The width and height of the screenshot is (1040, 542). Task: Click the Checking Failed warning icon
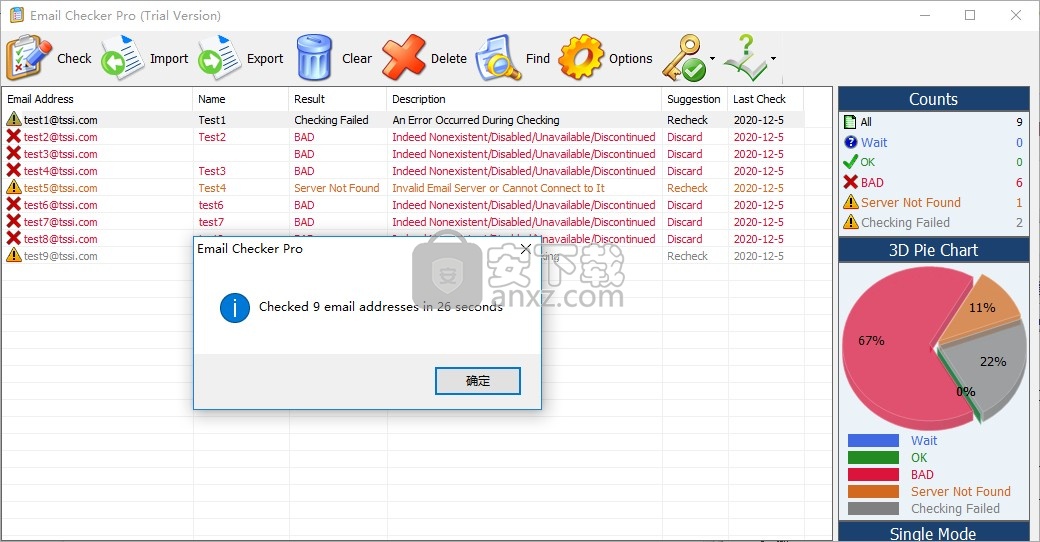[x=850, y=222]
